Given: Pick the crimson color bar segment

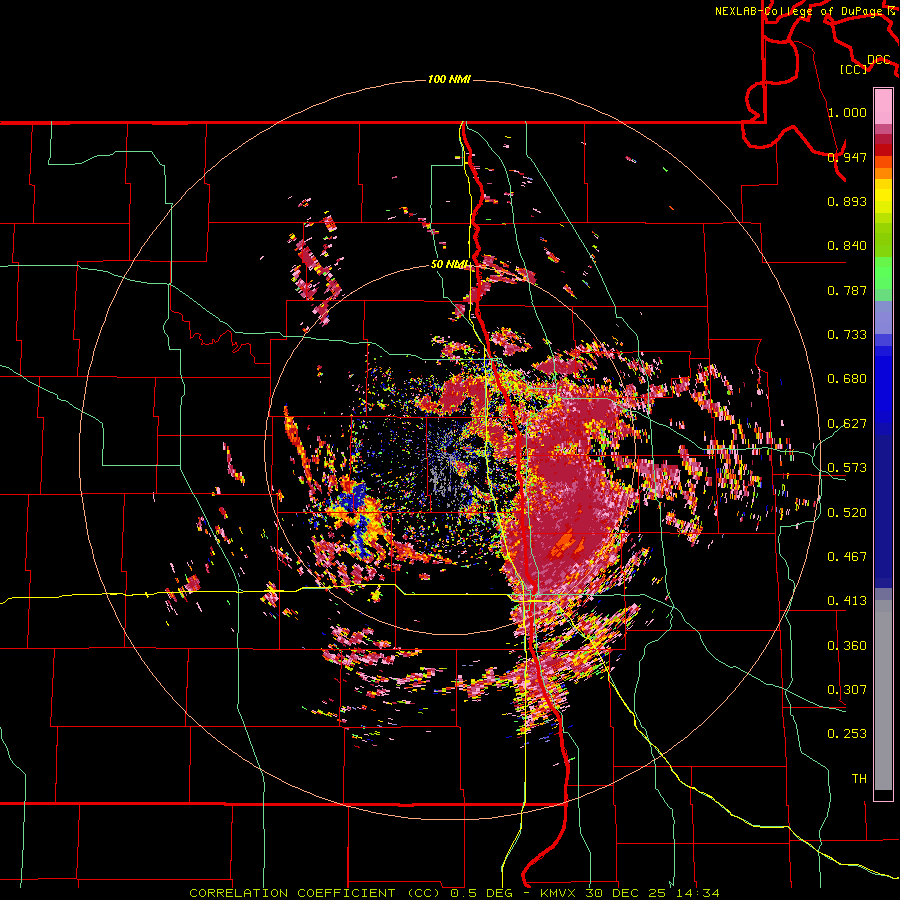Looking at the screenshot, I should click(883, 139).
